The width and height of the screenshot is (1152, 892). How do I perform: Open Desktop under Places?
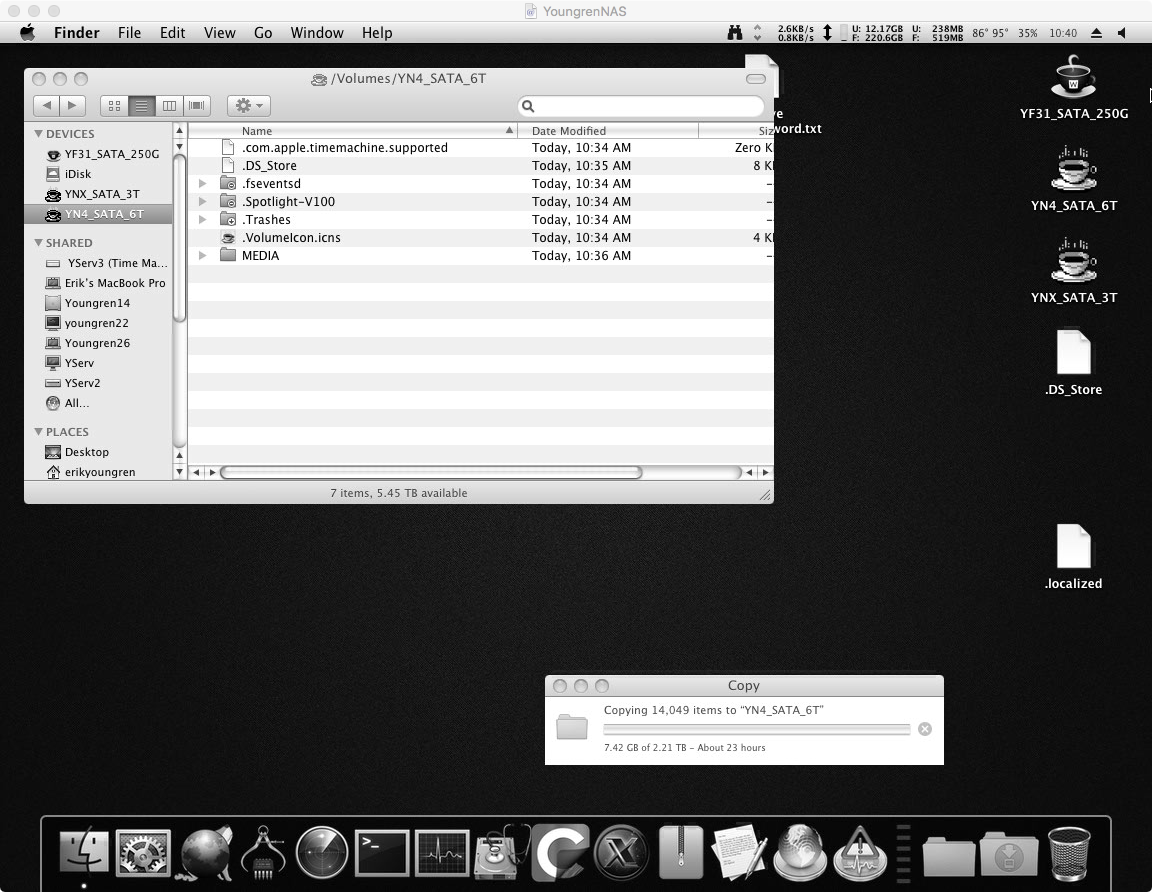[99, 452]
